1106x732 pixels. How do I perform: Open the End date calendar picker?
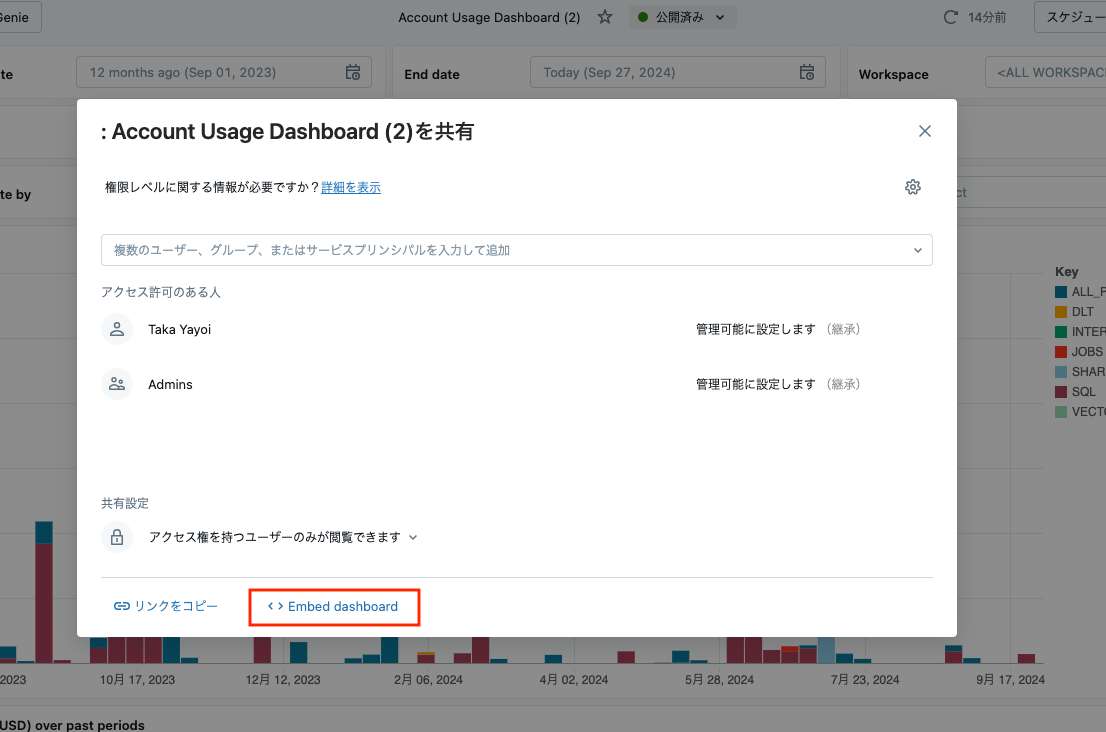click(x=806, y=72)
